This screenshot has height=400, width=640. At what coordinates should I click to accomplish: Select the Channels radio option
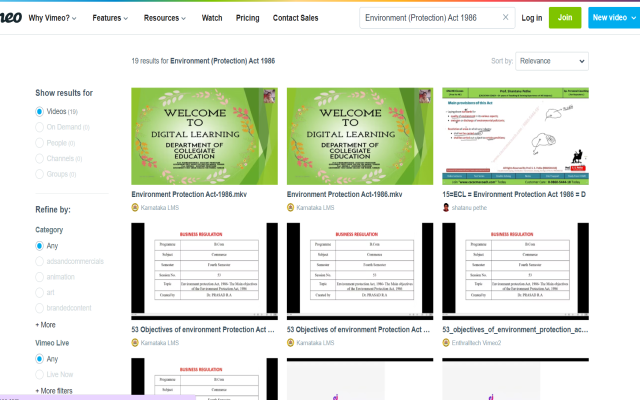(40, 158)
